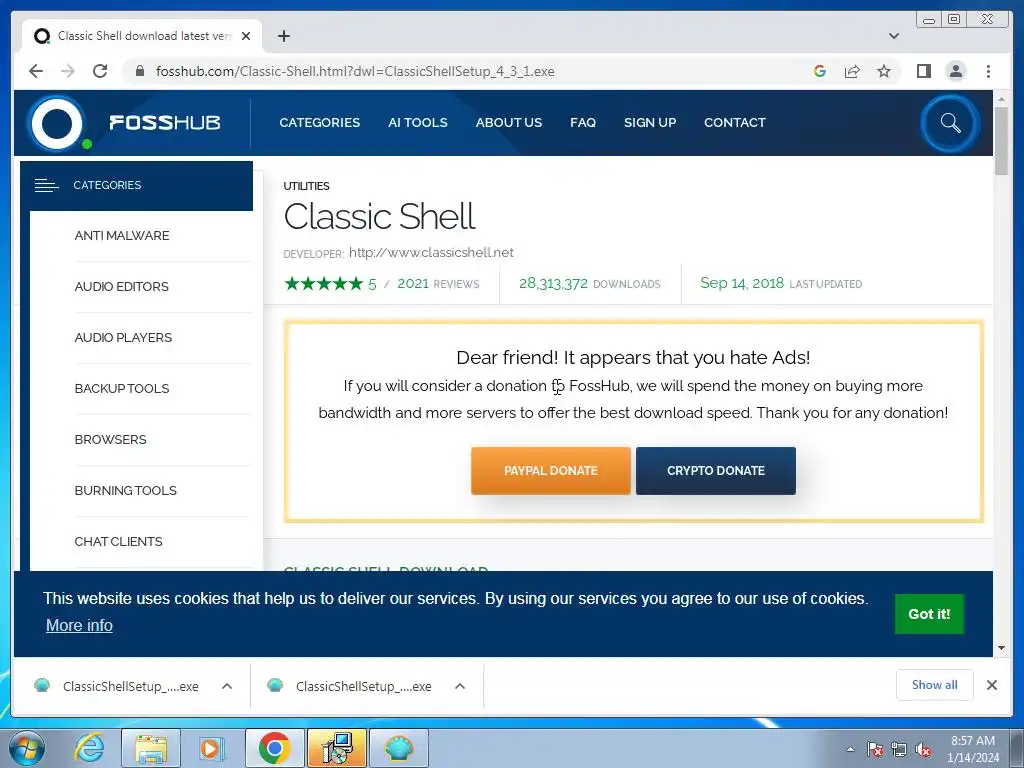1024x768 pixels.
Task: Open the Windows Start menu
Action: (27, 748)
